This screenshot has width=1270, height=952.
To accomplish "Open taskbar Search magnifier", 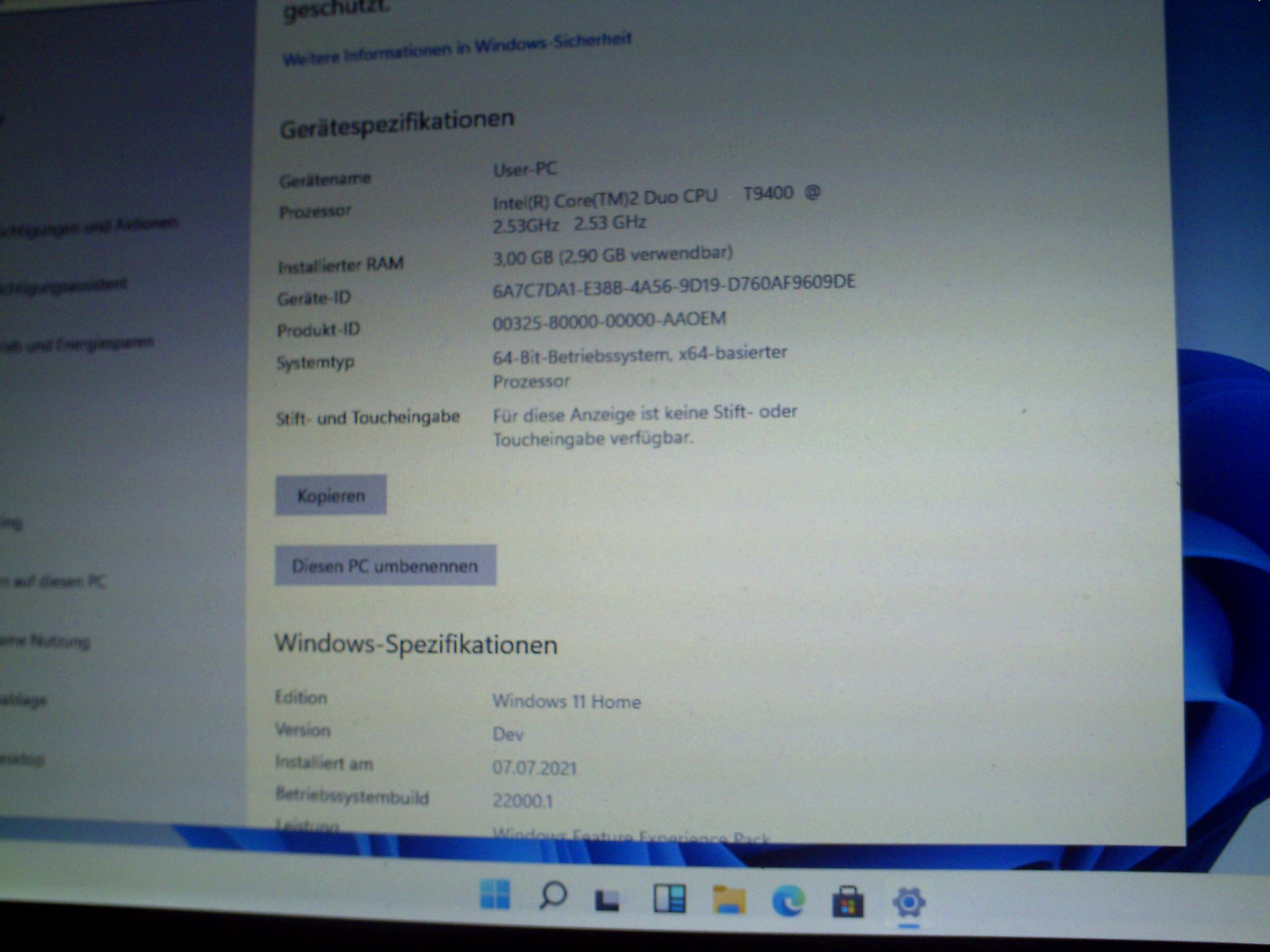I will (553, 895).
